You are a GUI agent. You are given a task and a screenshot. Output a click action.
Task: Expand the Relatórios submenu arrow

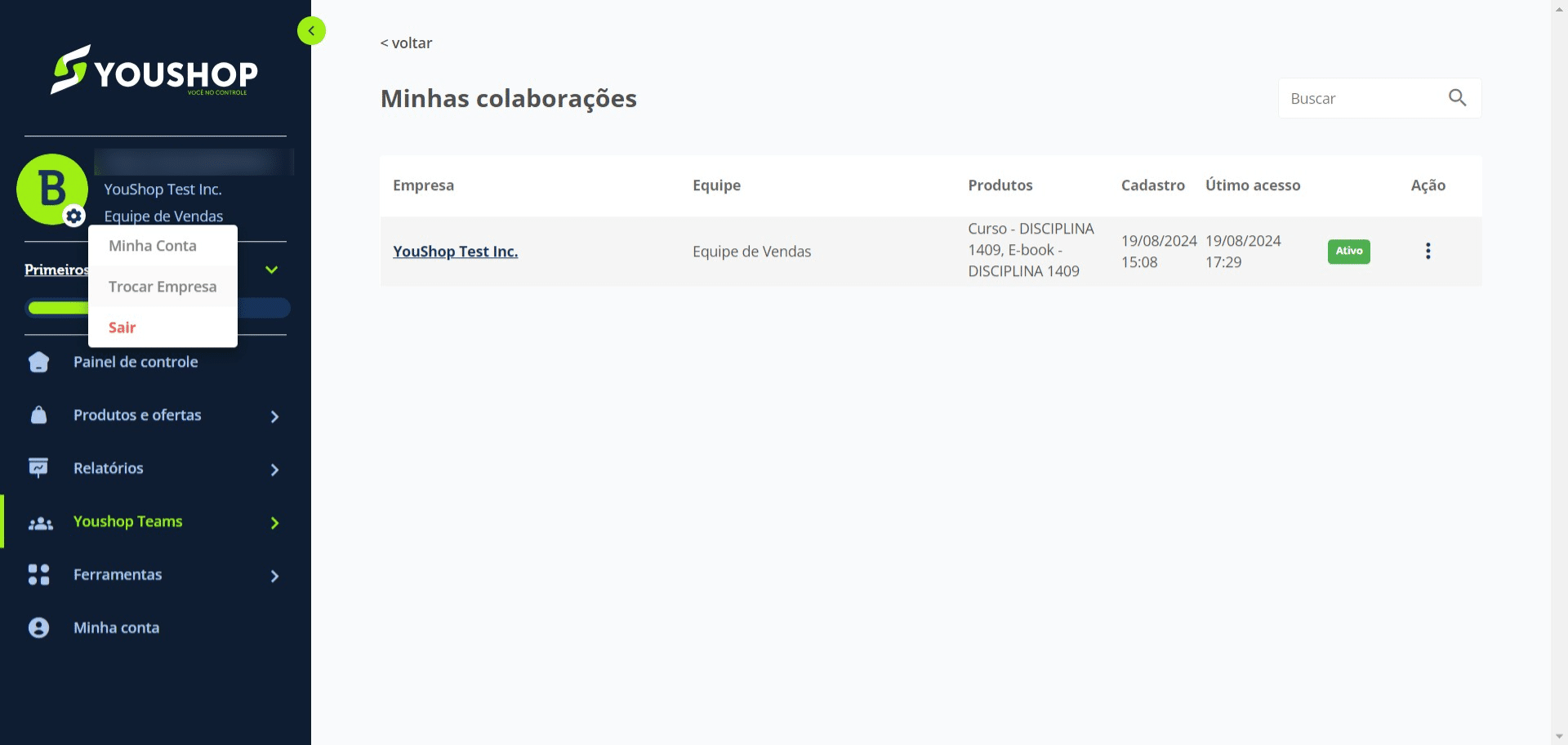tap(274, 470)
